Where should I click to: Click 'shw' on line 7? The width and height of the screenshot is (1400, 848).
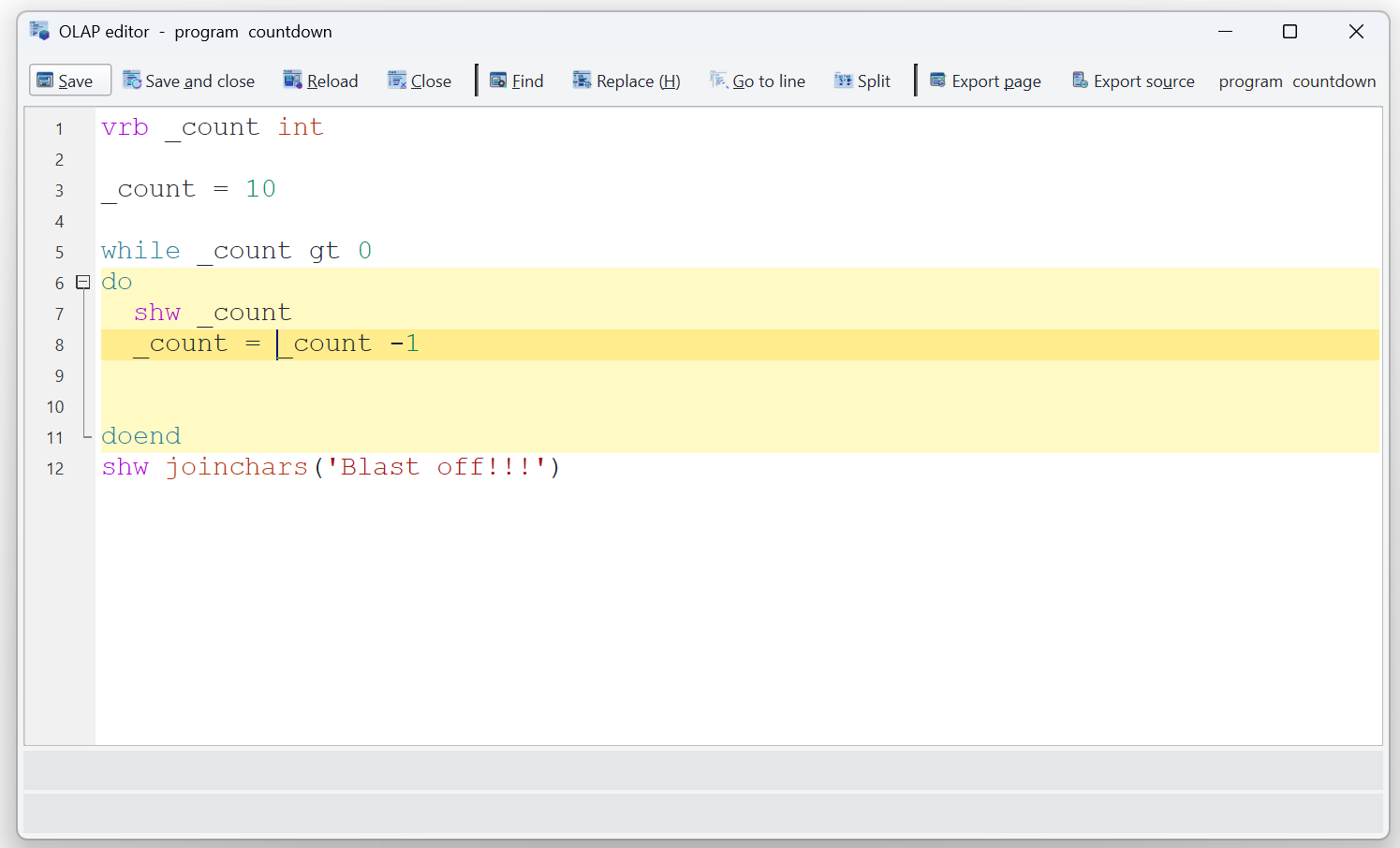click(x=157, y=313)
